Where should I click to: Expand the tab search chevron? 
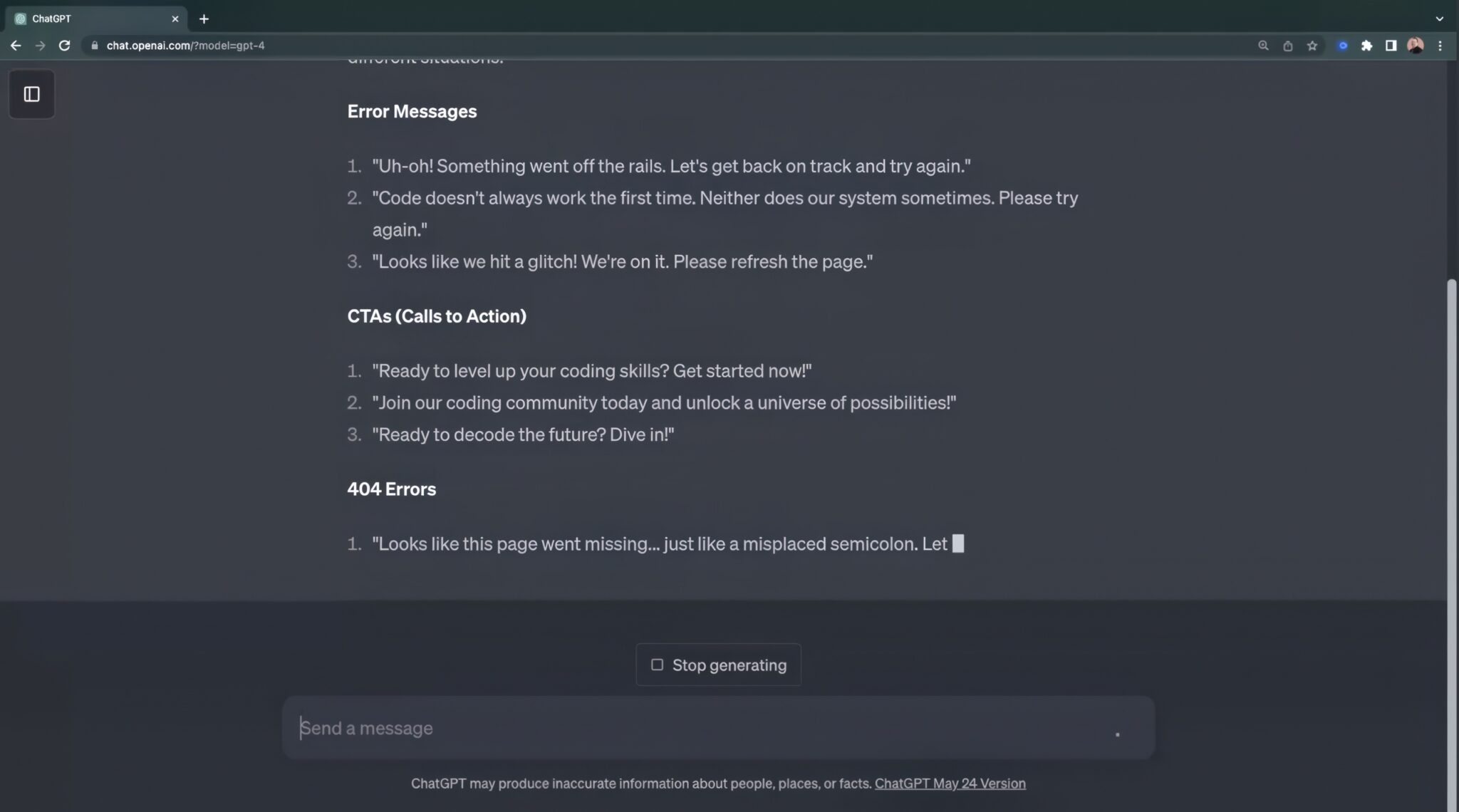point(1439,19)
